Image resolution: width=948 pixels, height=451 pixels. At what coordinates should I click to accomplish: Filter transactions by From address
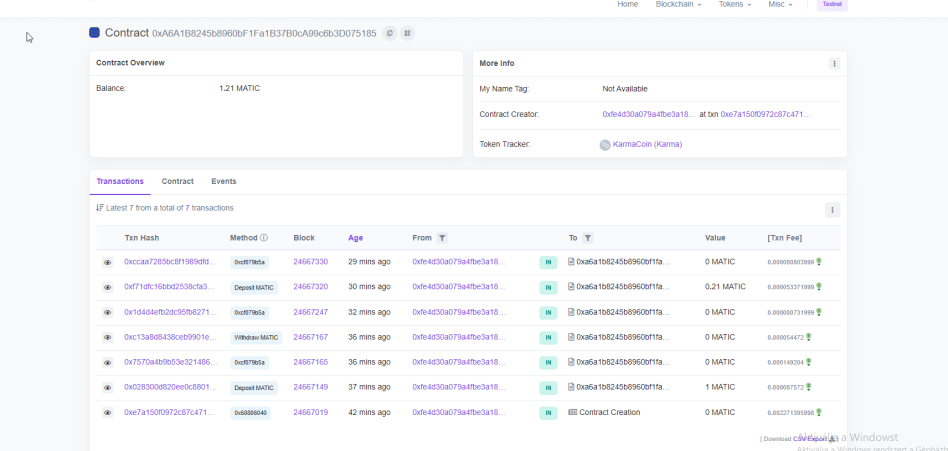(x=442, y=238)
